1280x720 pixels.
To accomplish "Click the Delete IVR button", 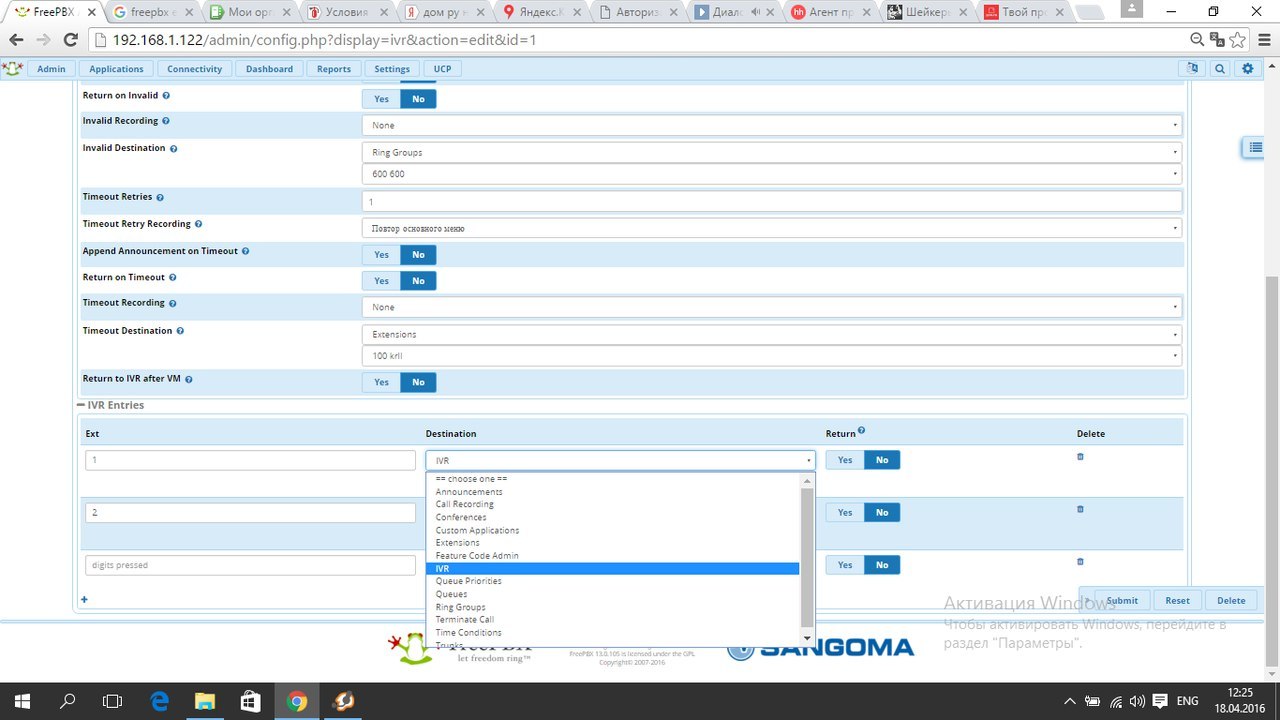I will [1231, 600].
